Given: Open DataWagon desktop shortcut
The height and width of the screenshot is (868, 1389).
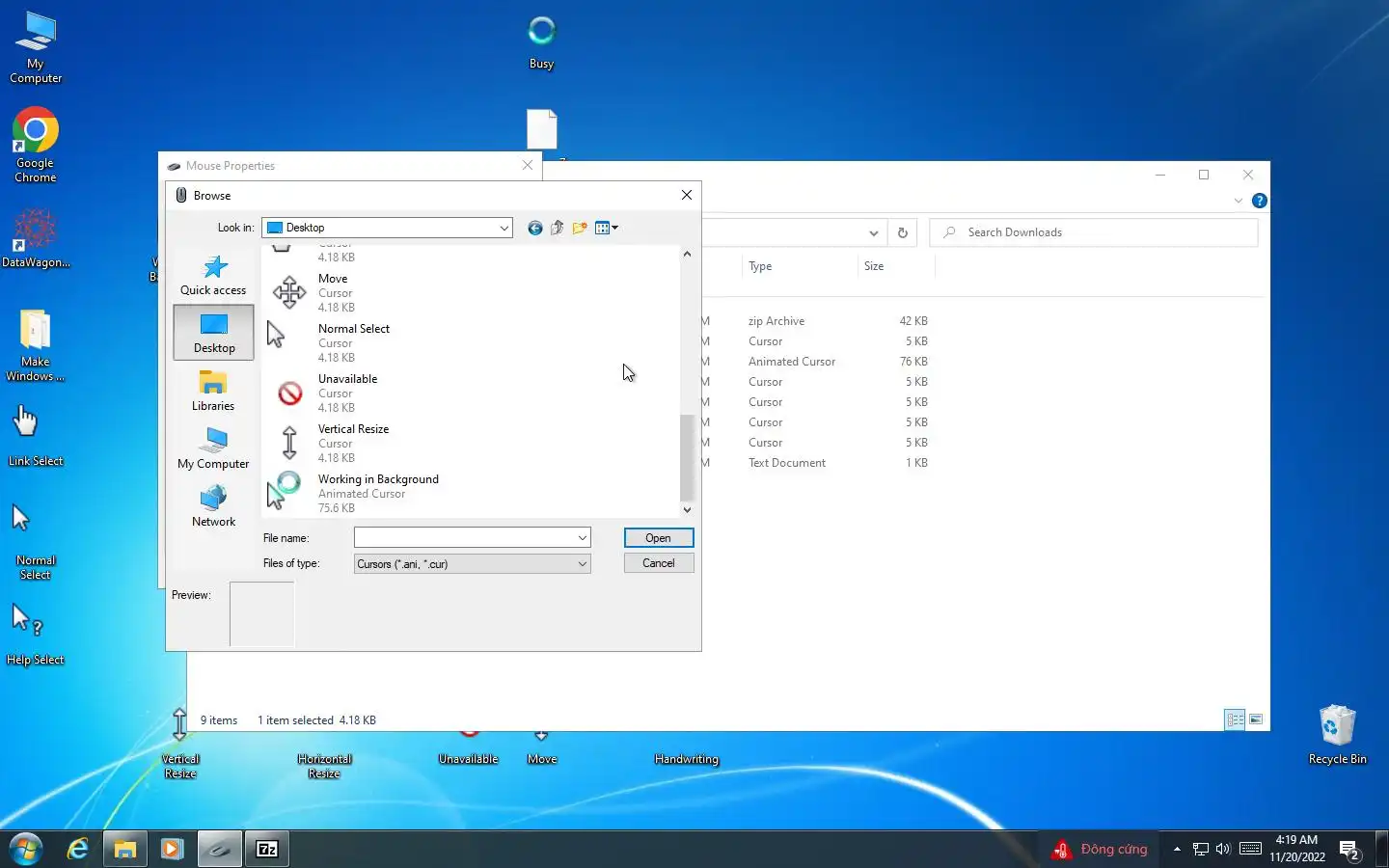Looking at the screenshot, I should [x=36, y=238].
